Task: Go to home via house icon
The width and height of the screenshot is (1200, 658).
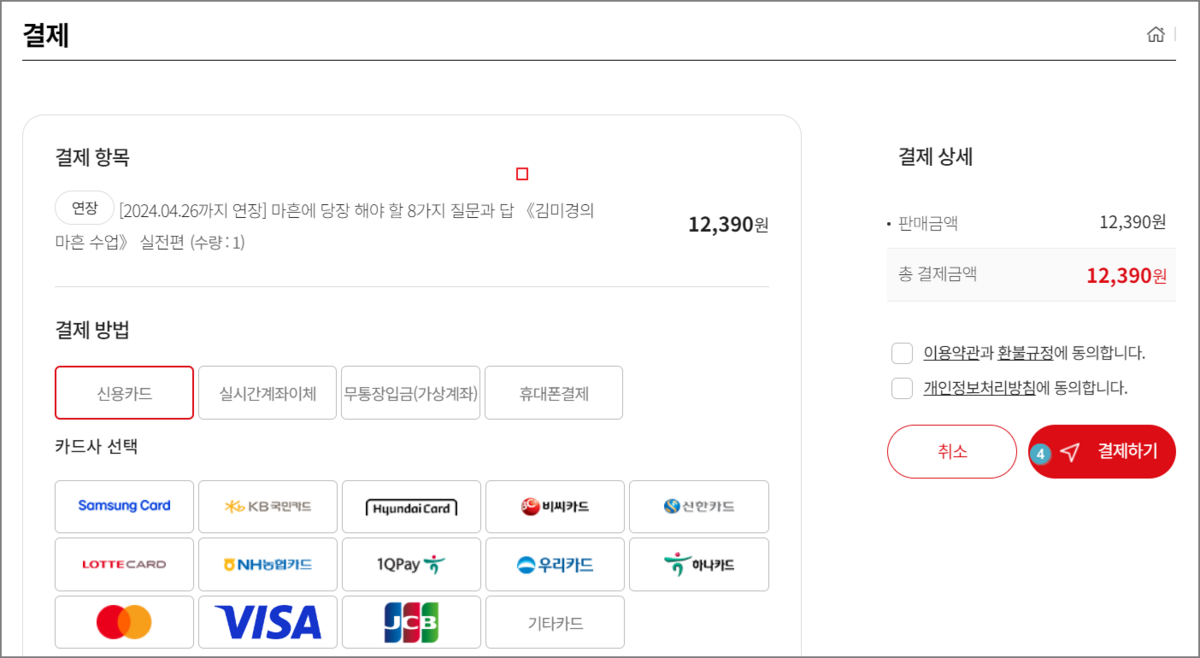Action: [1155, 35]
